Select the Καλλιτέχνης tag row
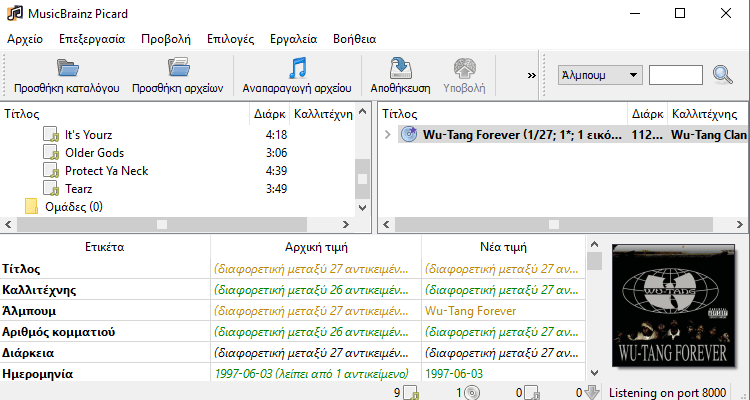This screenshot has width=750, height=400. pos(293,289)
